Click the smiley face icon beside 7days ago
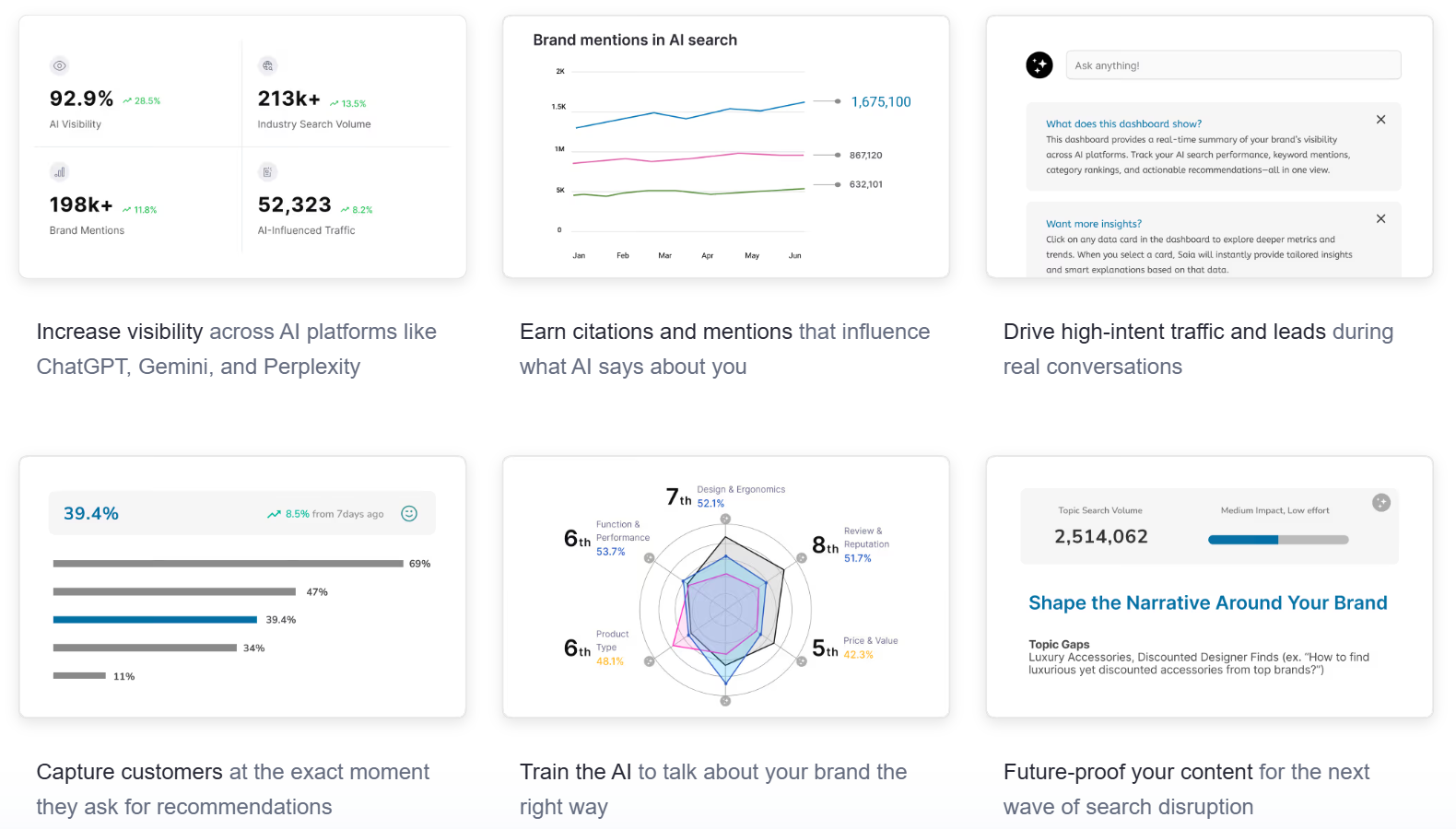 (409, 514)
